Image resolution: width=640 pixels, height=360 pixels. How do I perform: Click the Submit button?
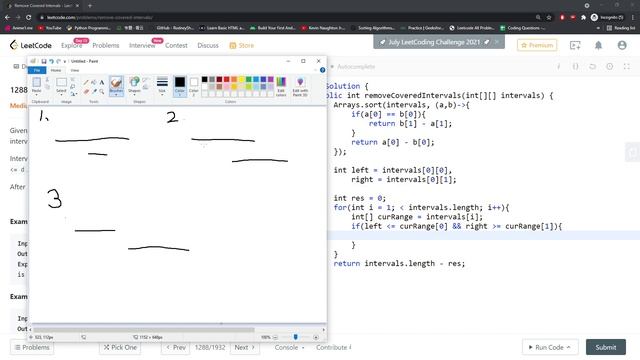point(606,347)
